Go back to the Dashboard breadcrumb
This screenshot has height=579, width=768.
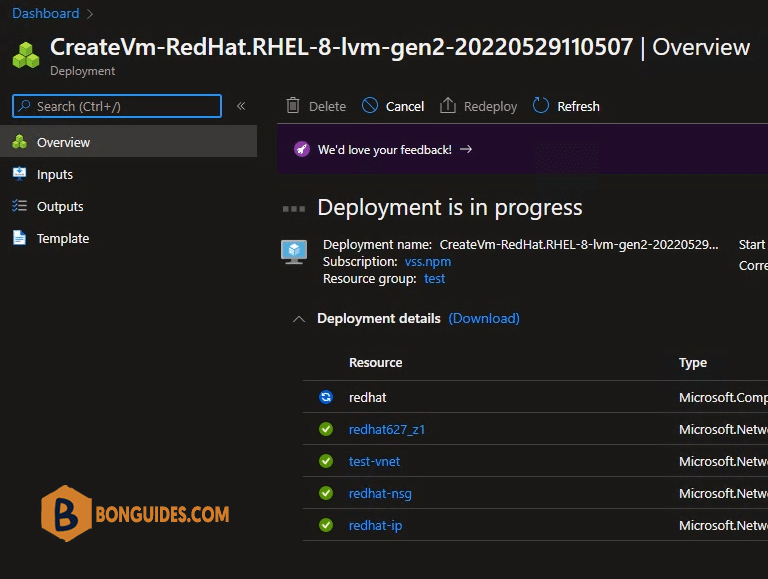(46, 13)
